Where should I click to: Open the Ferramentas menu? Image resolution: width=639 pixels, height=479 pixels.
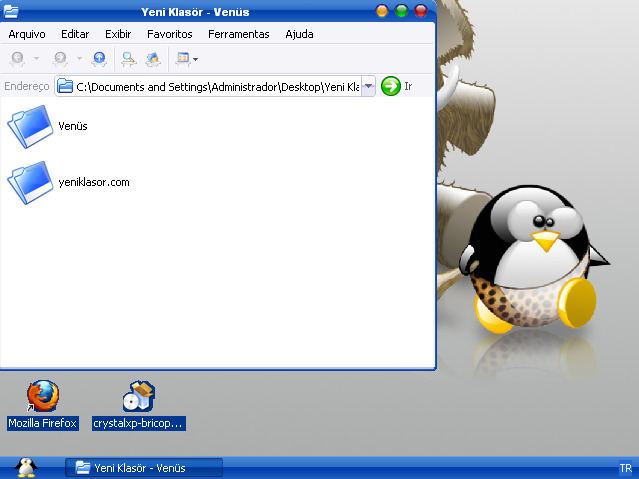238,34
